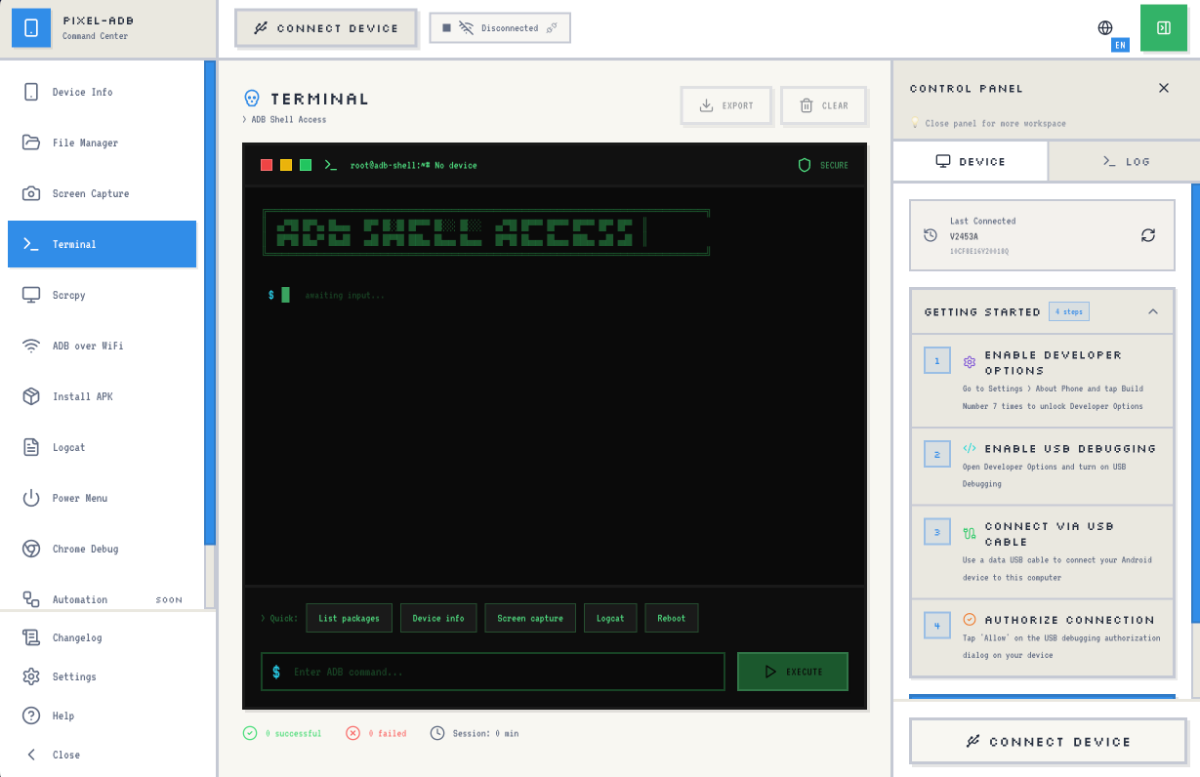Refresh the last connected device V2453A
The height and width of the screenshot is (777, 1200).
1148,235
